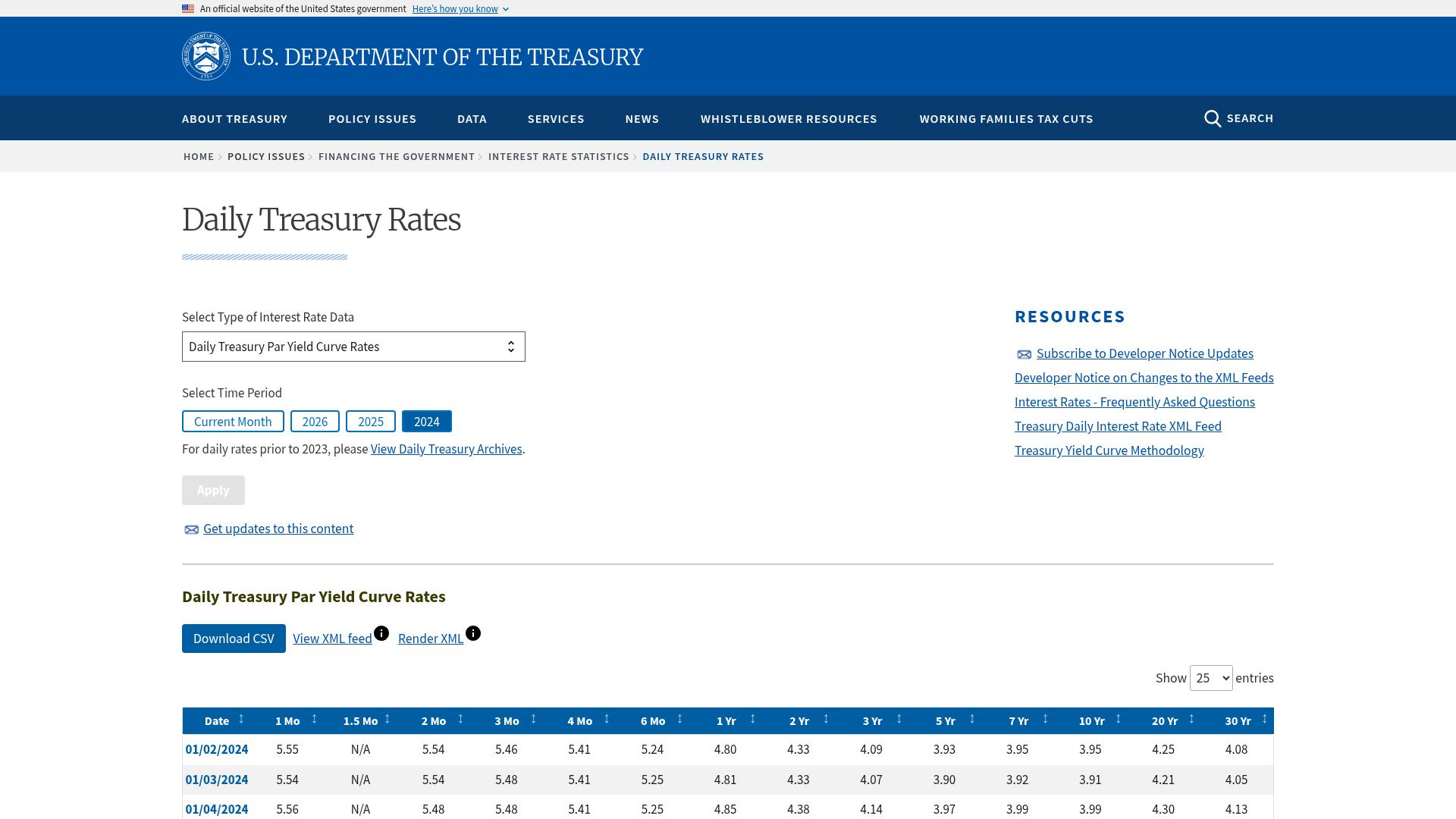Click info icon beside Render XML
The width and height of the screenshot is (1456, 819).
pyautogui.click(x=473, y=633)
